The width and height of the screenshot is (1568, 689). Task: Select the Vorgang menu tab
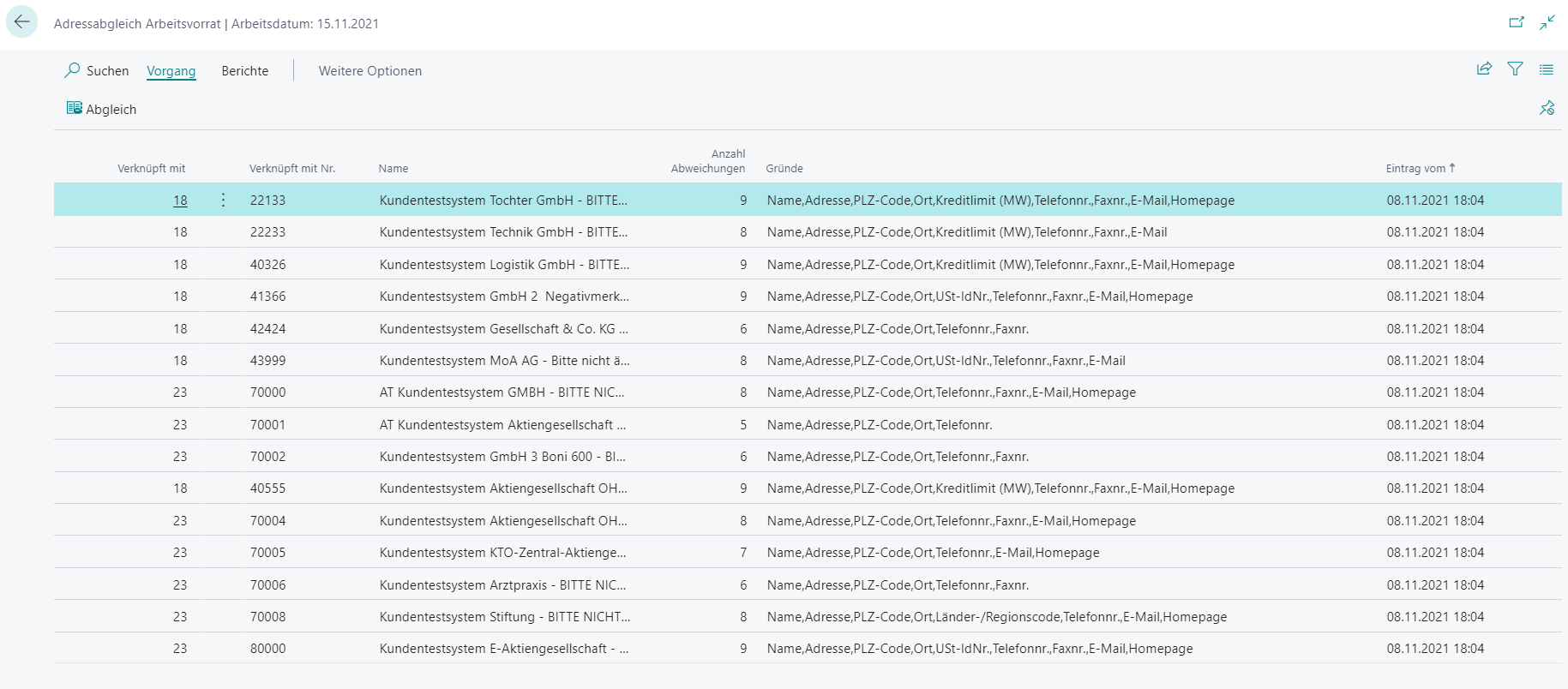click(171, 71)
